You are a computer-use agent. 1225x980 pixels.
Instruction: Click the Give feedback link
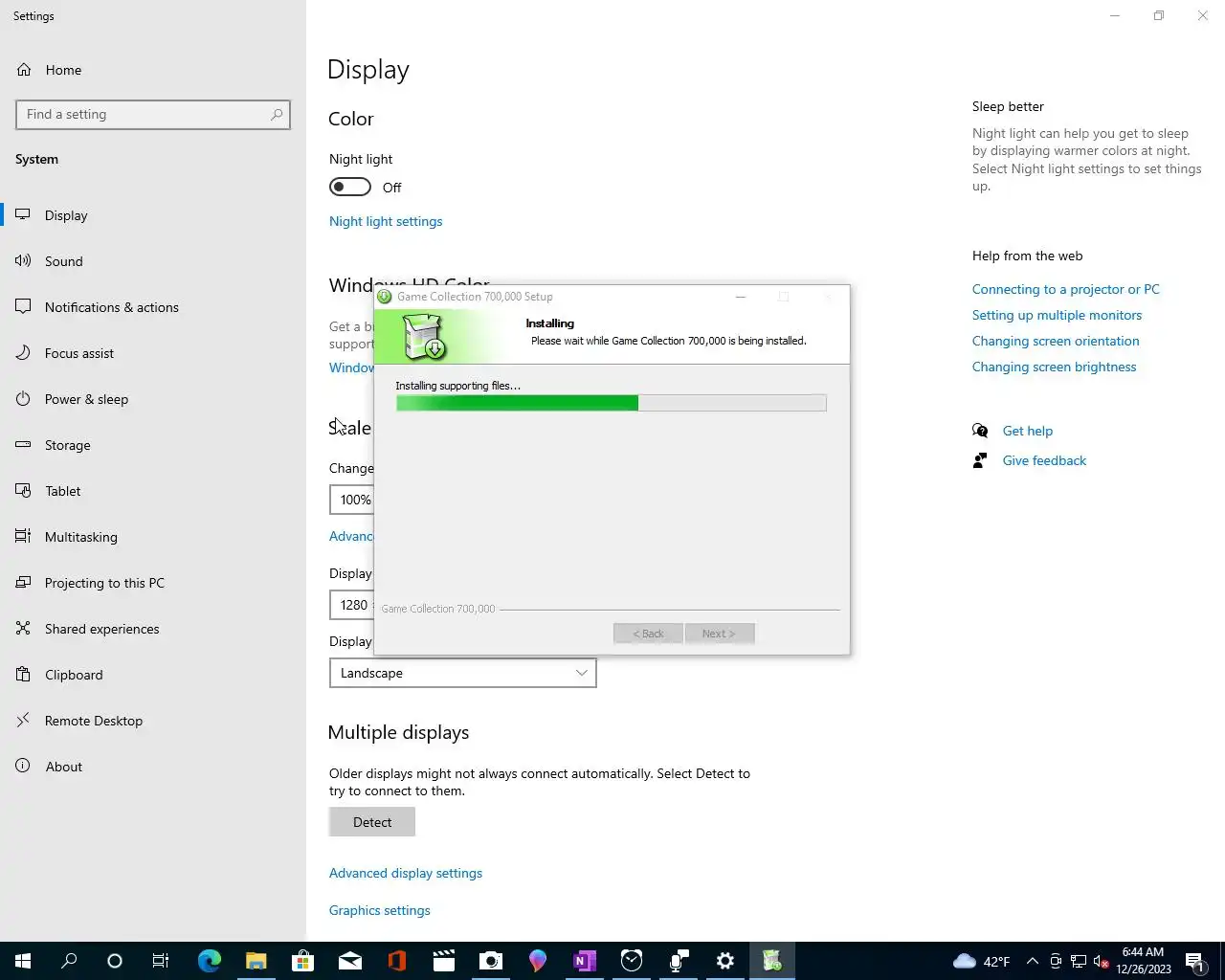1044,460
